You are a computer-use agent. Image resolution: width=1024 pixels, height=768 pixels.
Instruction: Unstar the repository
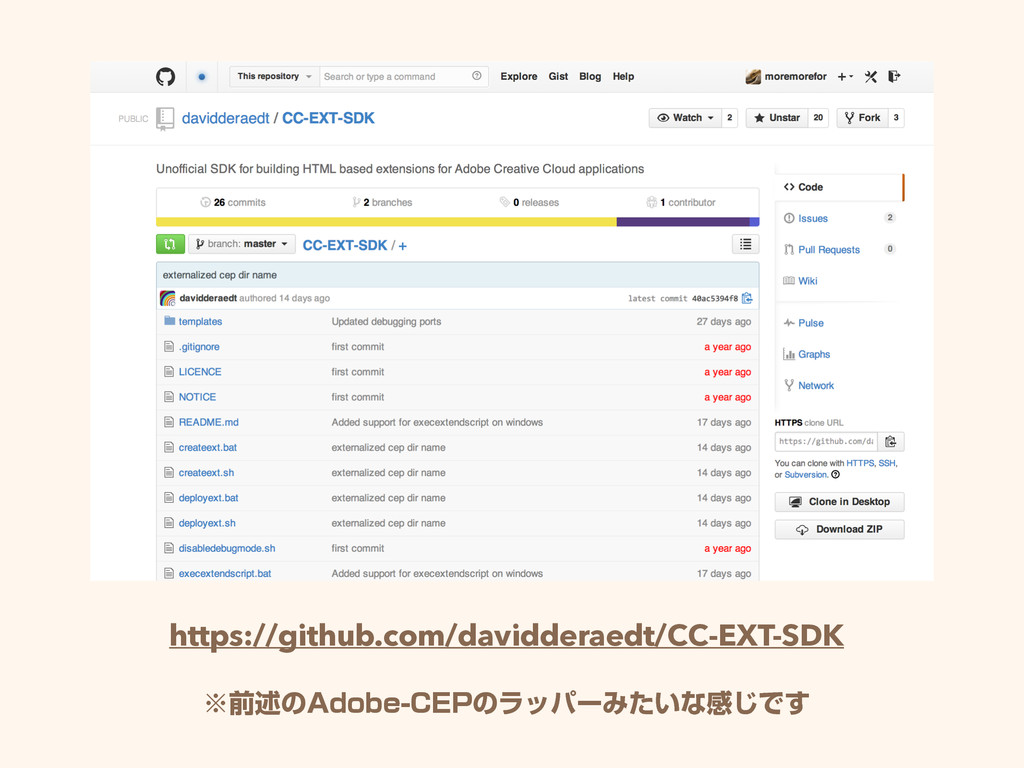click(x=776, y=118)
